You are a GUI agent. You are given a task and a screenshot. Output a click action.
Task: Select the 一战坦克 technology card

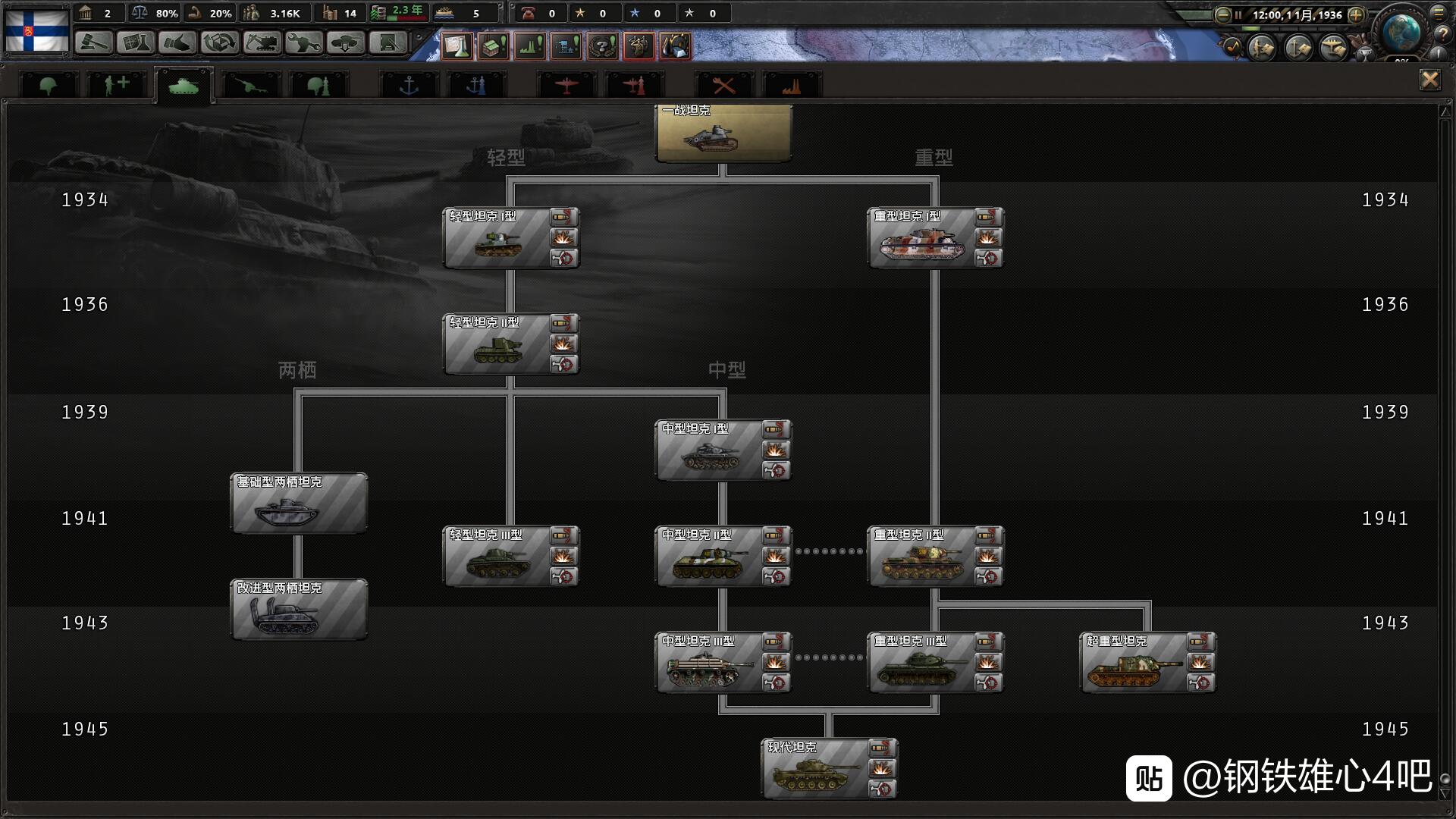723,133
